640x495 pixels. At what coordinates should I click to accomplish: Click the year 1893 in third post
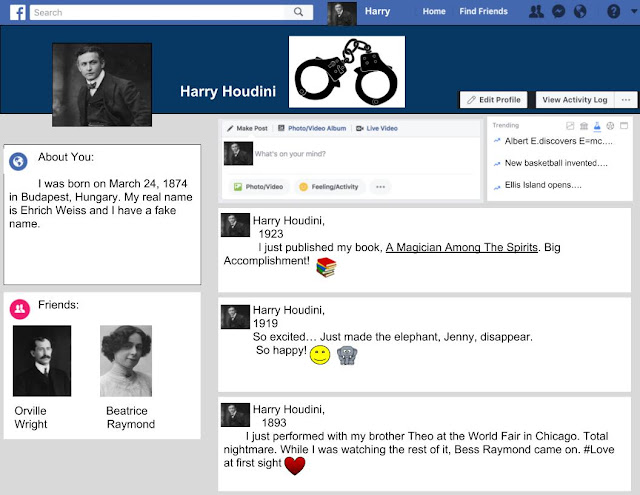pyautogui.click(x=274, y=422)
